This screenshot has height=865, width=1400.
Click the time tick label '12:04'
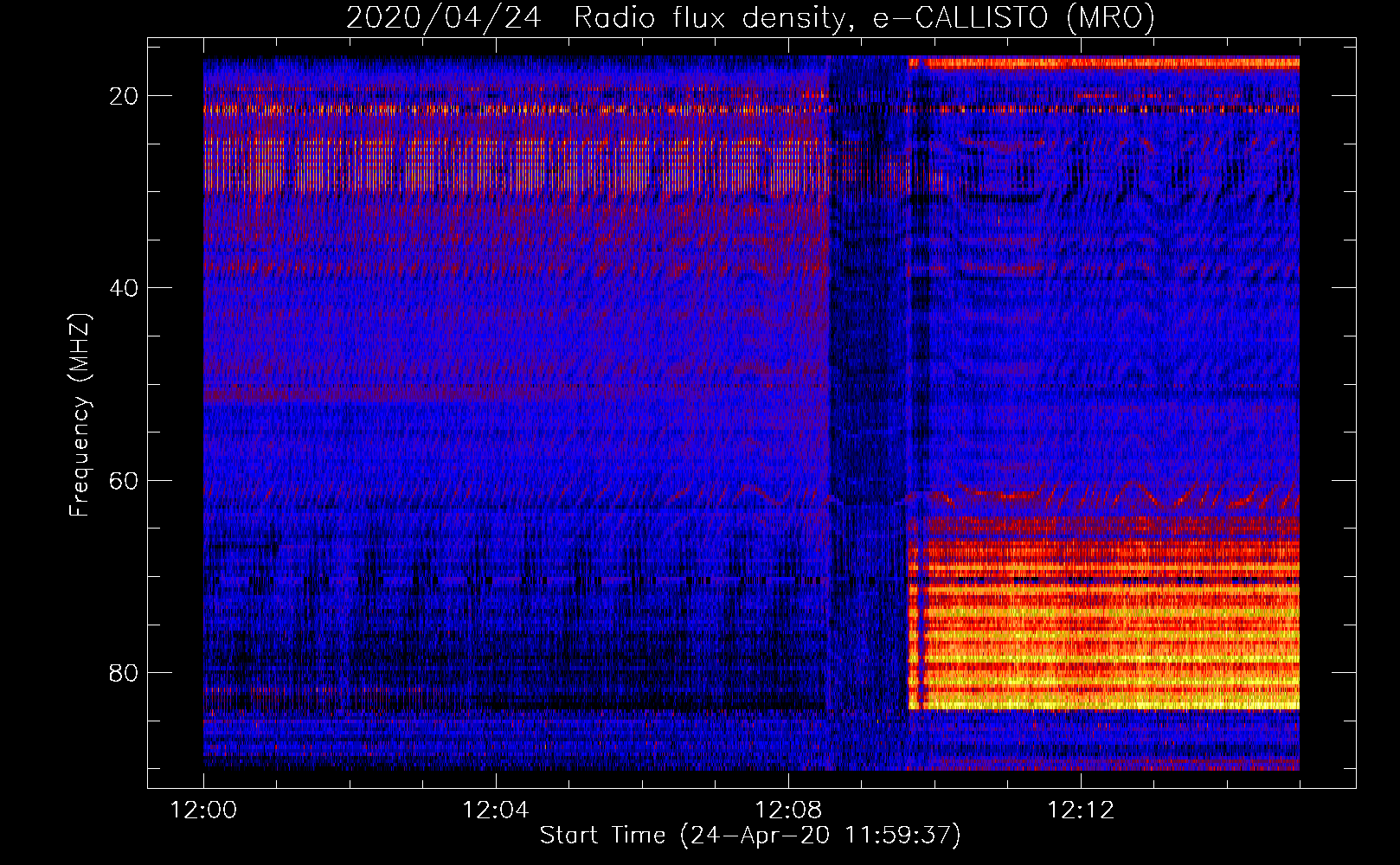point(496,811)
